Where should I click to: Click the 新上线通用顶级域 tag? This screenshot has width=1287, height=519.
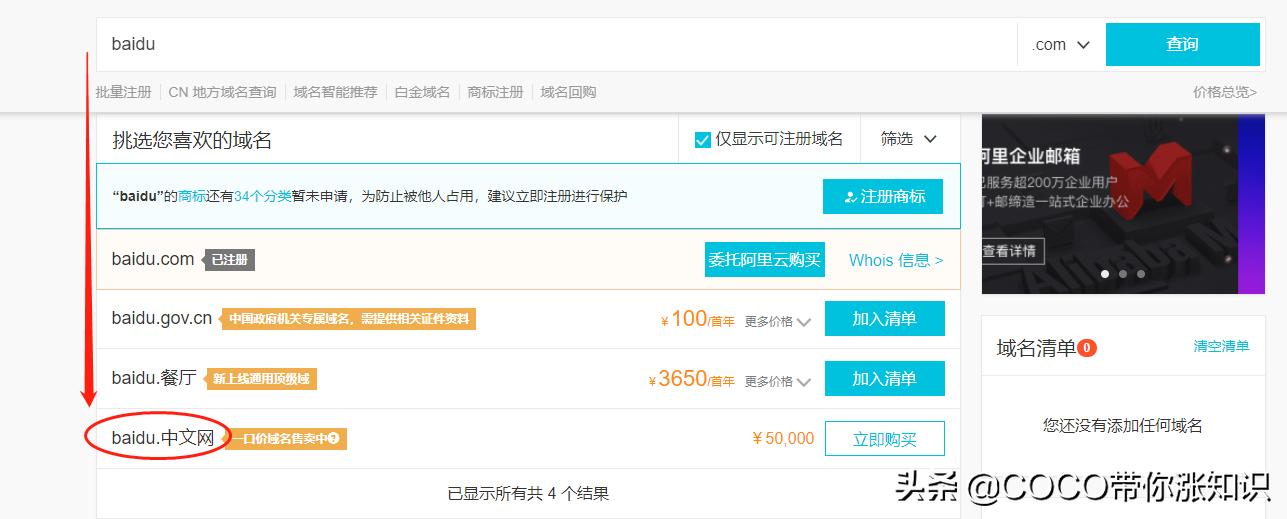pos(261,379)
